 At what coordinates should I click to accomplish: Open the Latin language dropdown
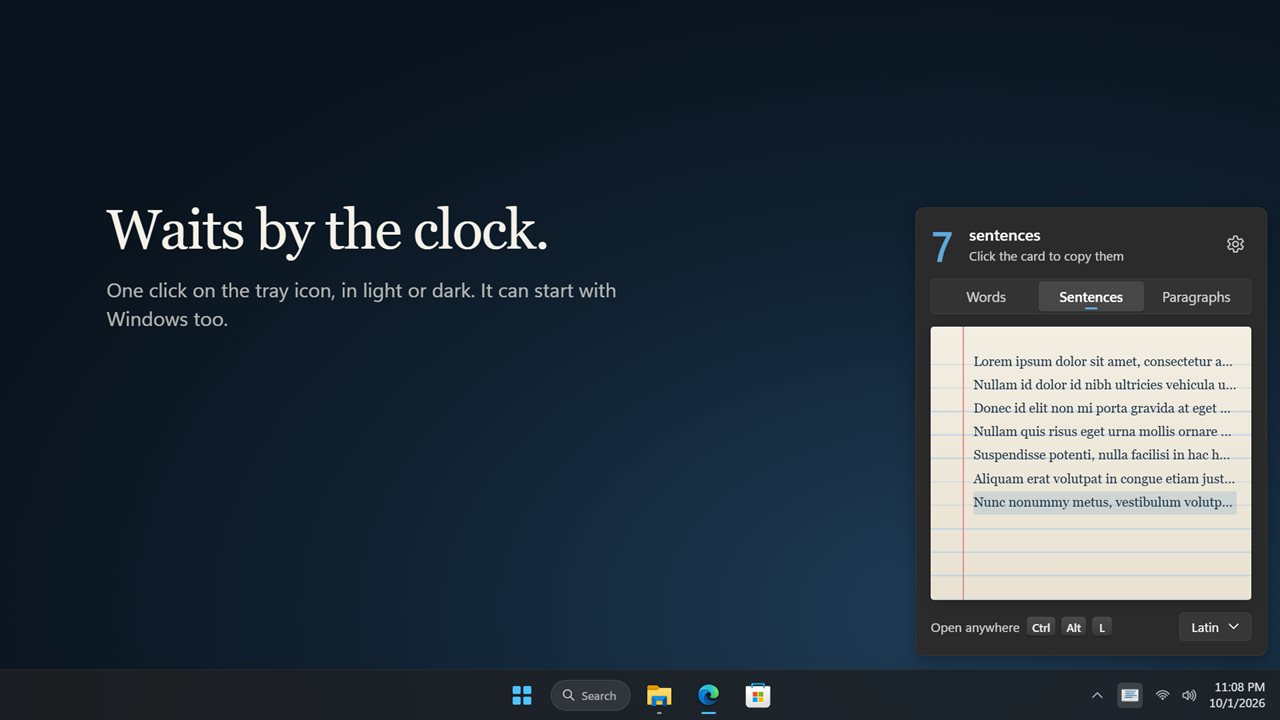point(1215,627)
